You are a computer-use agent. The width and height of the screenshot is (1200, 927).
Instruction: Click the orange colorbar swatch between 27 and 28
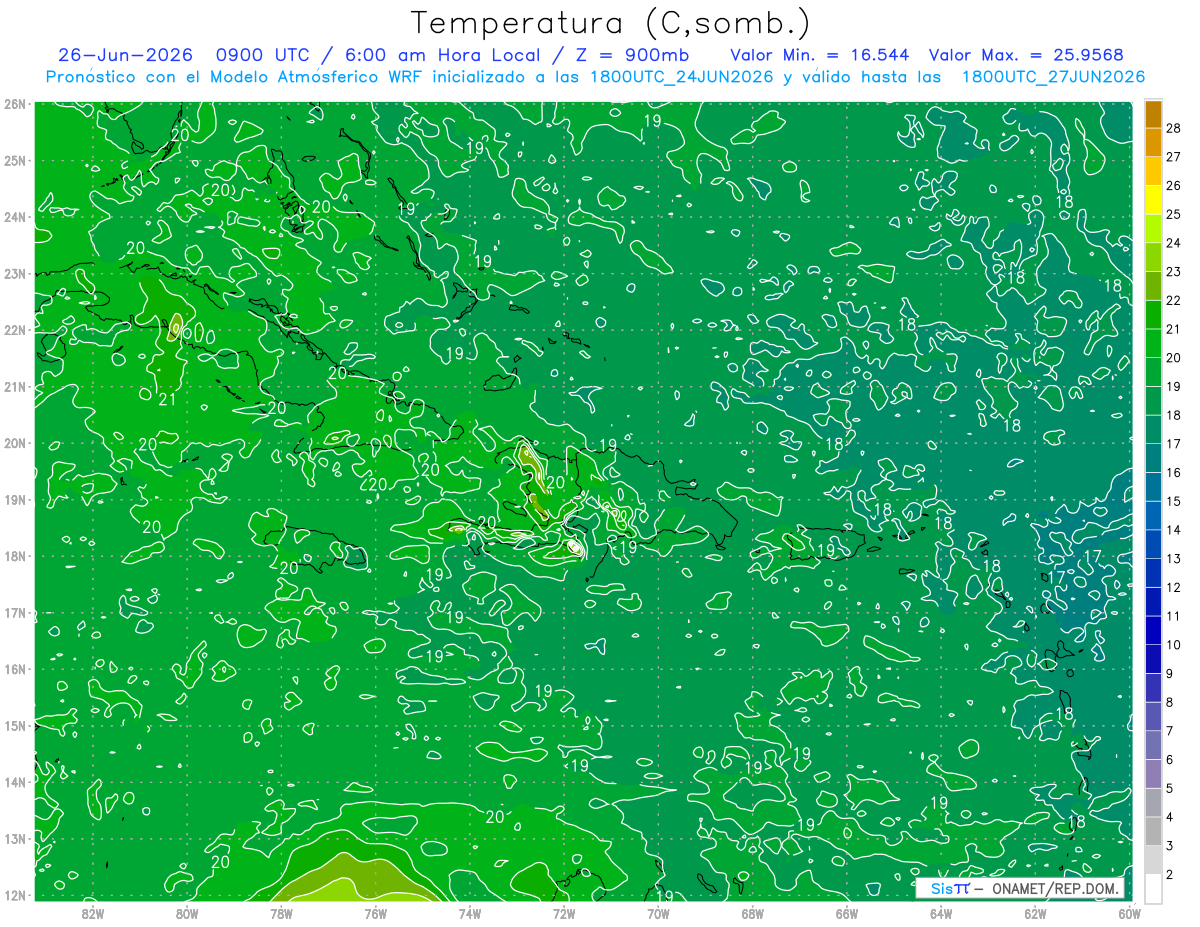pos(1153,142)
